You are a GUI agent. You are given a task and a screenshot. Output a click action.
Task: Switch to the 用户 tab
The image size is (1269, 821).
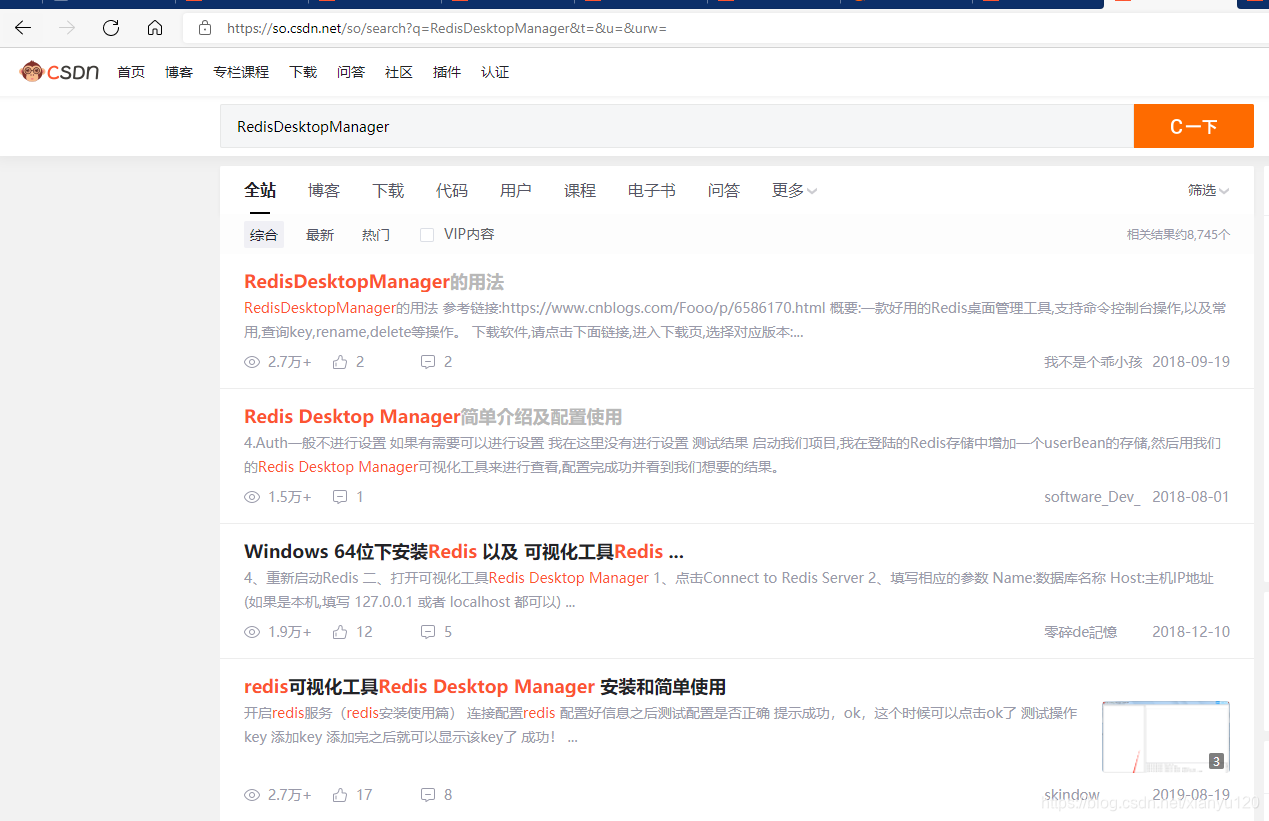516,190
